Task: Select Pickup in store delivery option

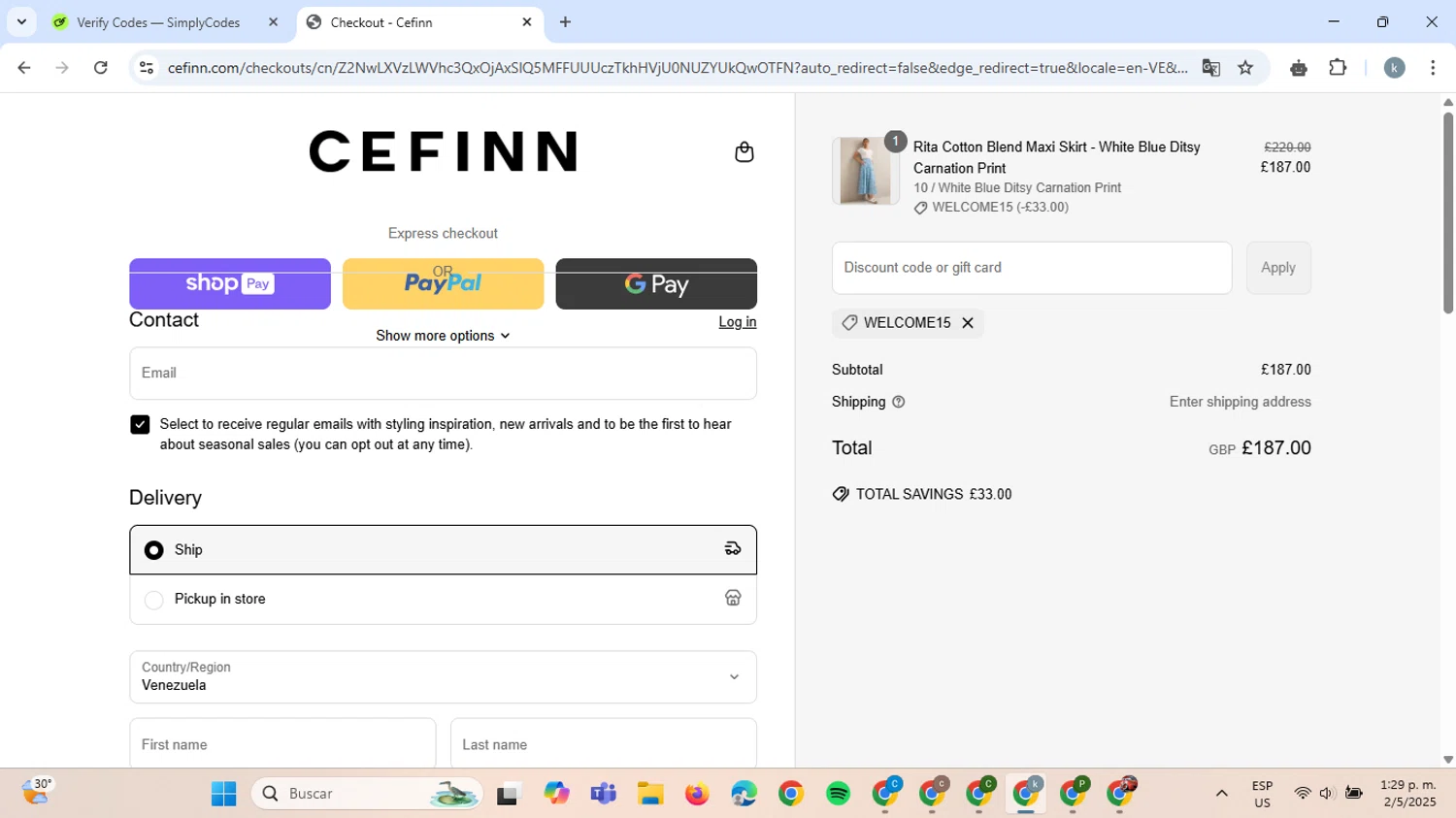Action: (x=443, y=600)
